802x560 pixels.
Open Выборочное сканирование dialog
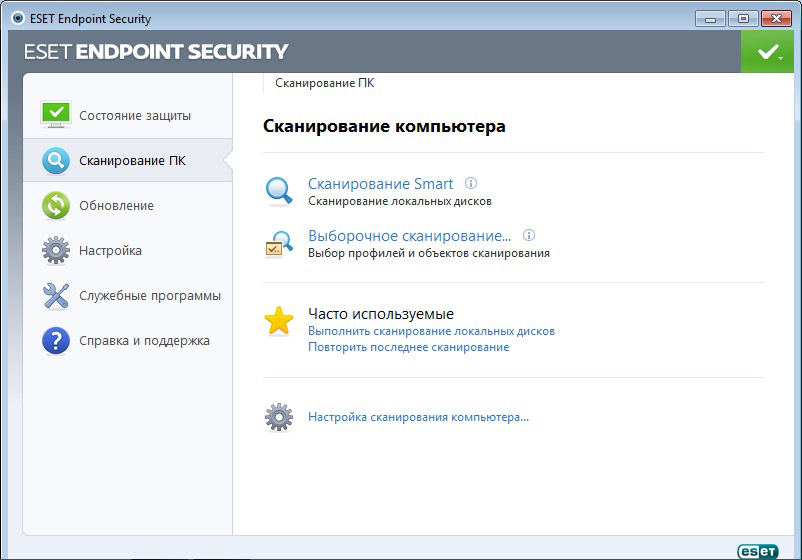point(409,236)
